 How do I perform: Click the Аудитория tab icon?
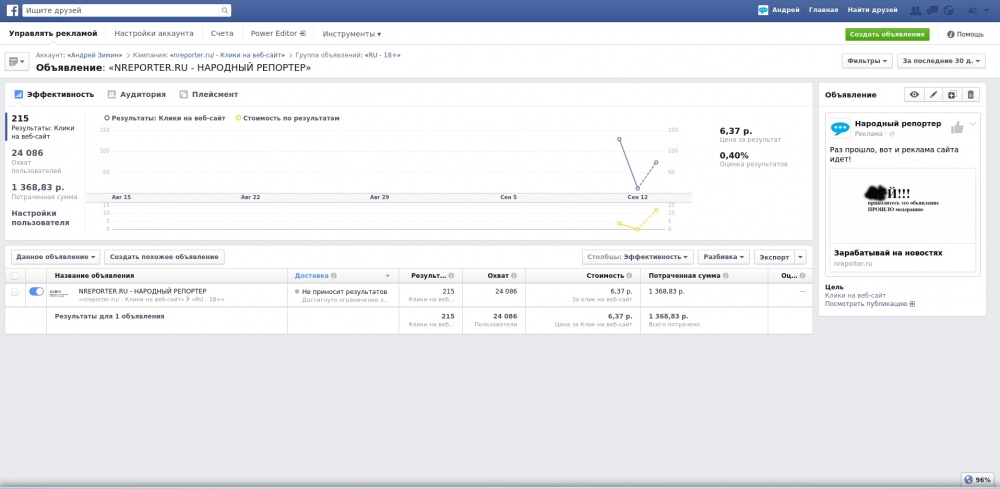coord(112,94)
